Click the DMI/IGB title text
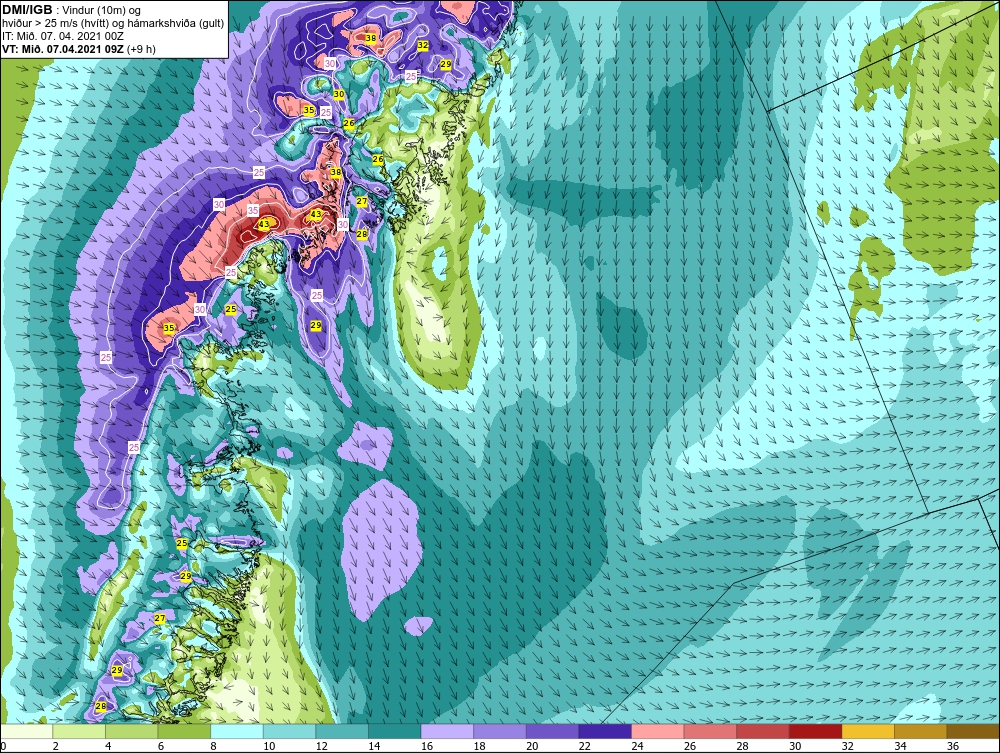 pos(27,10)
